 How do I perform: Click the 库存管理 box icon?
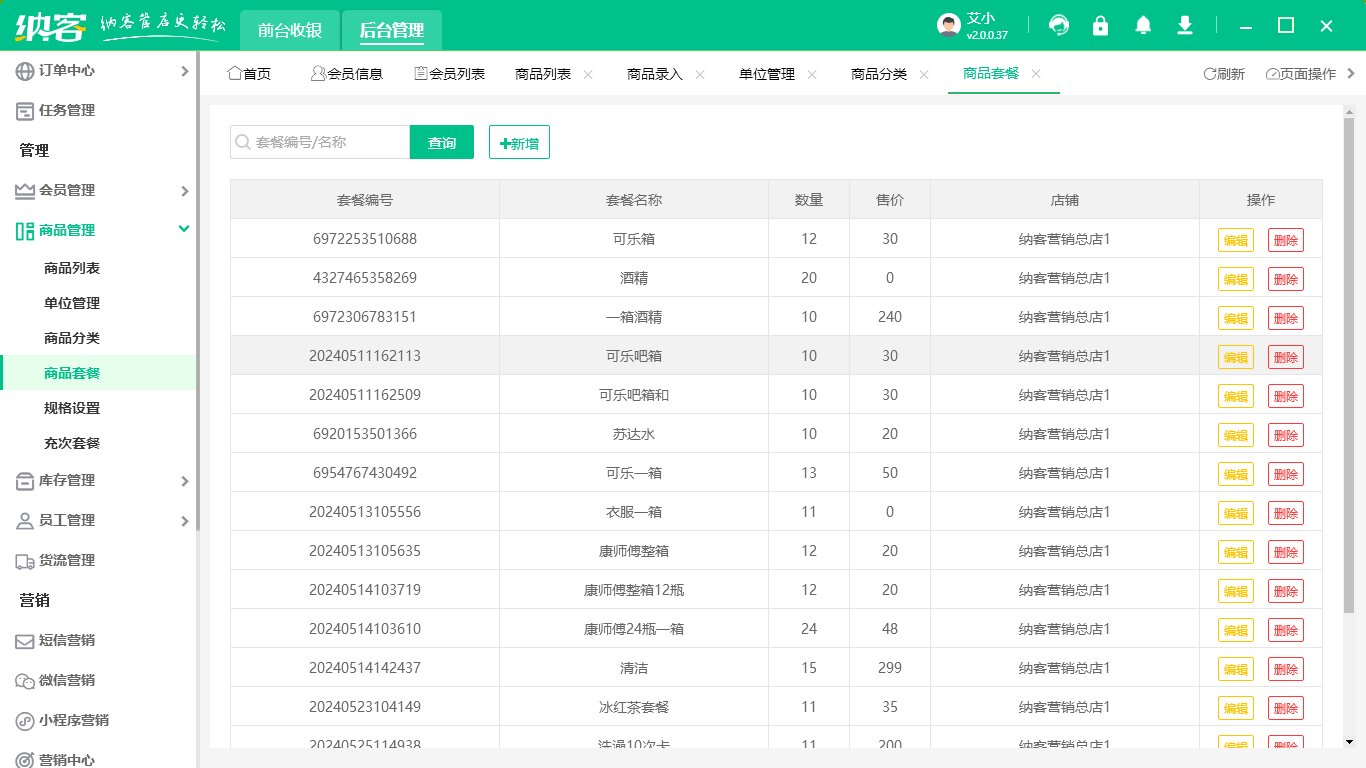point(25,481)
